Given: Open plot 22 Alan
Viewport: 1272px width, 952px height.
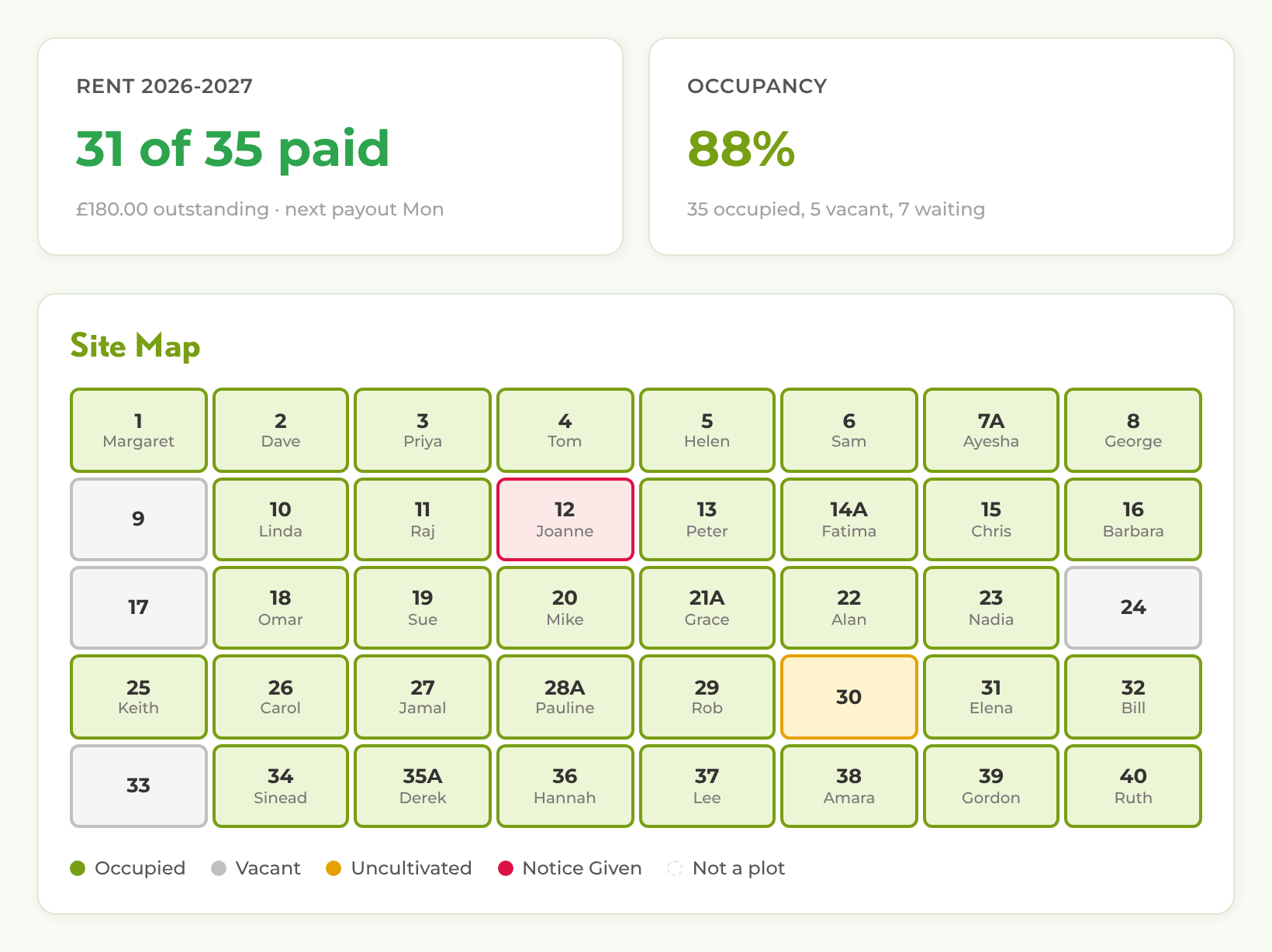Looking at the screenshot, I should click(849, 608).
